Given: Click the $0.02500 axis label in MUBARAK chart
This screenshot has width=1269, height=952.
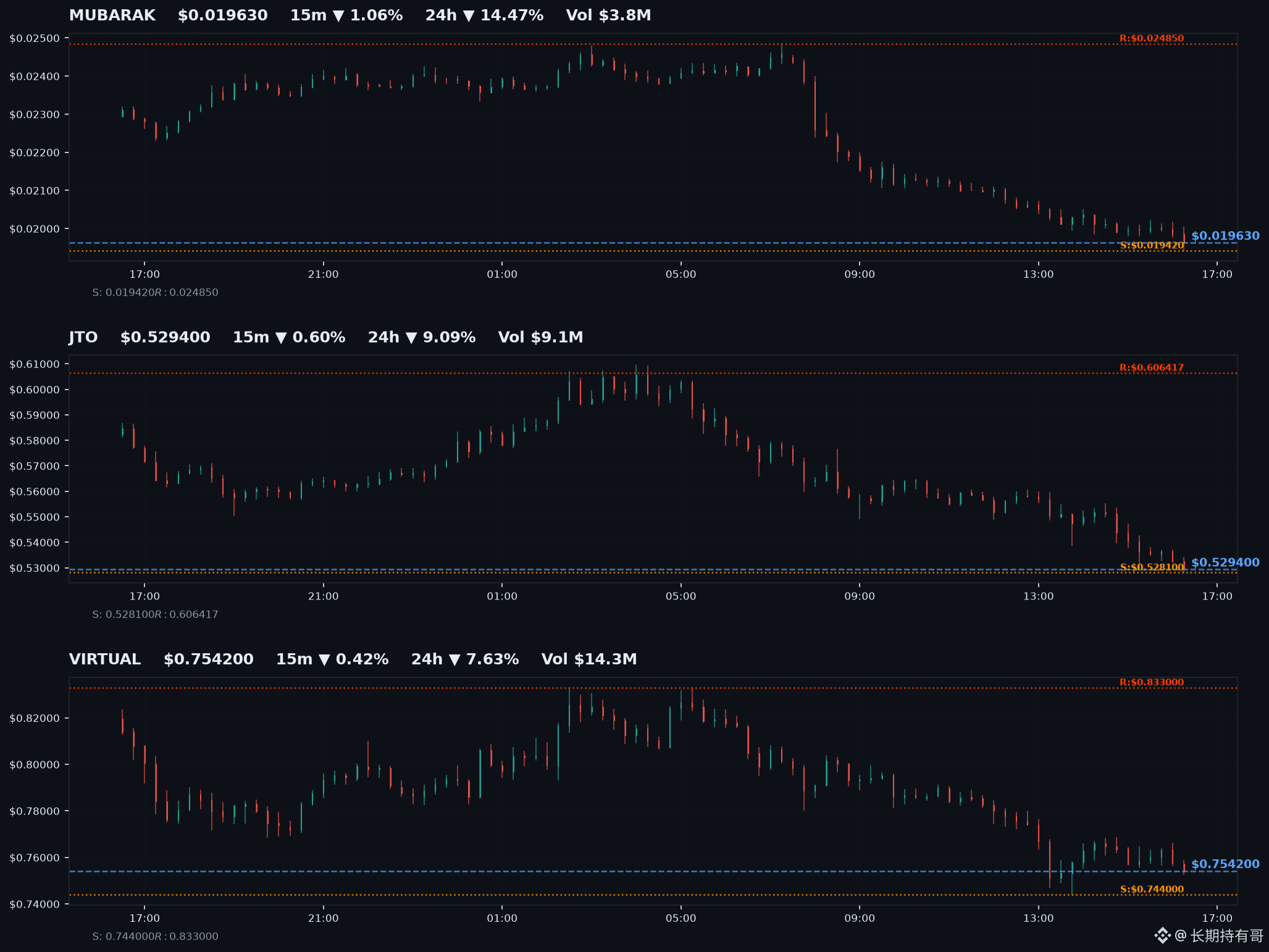Looking at the screenshot, I should (x=35, y=38).
